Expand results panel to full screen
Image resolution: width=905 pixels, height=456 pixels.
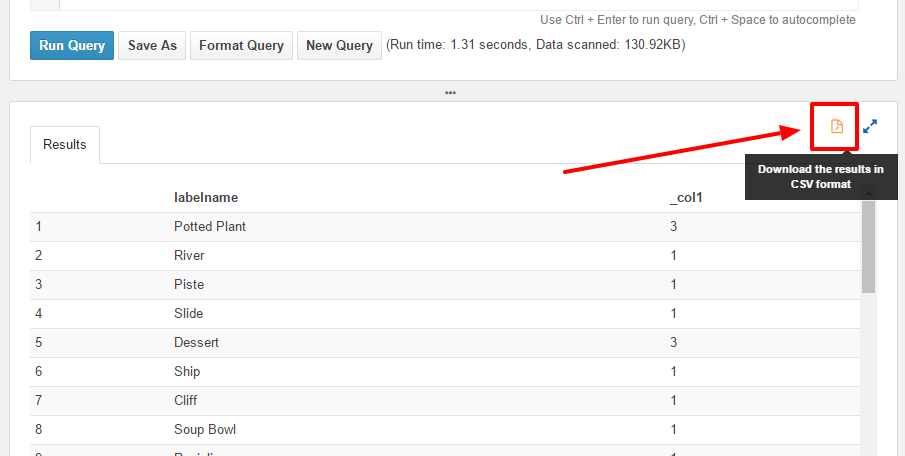pyautogui.click(x=870, y=126)
